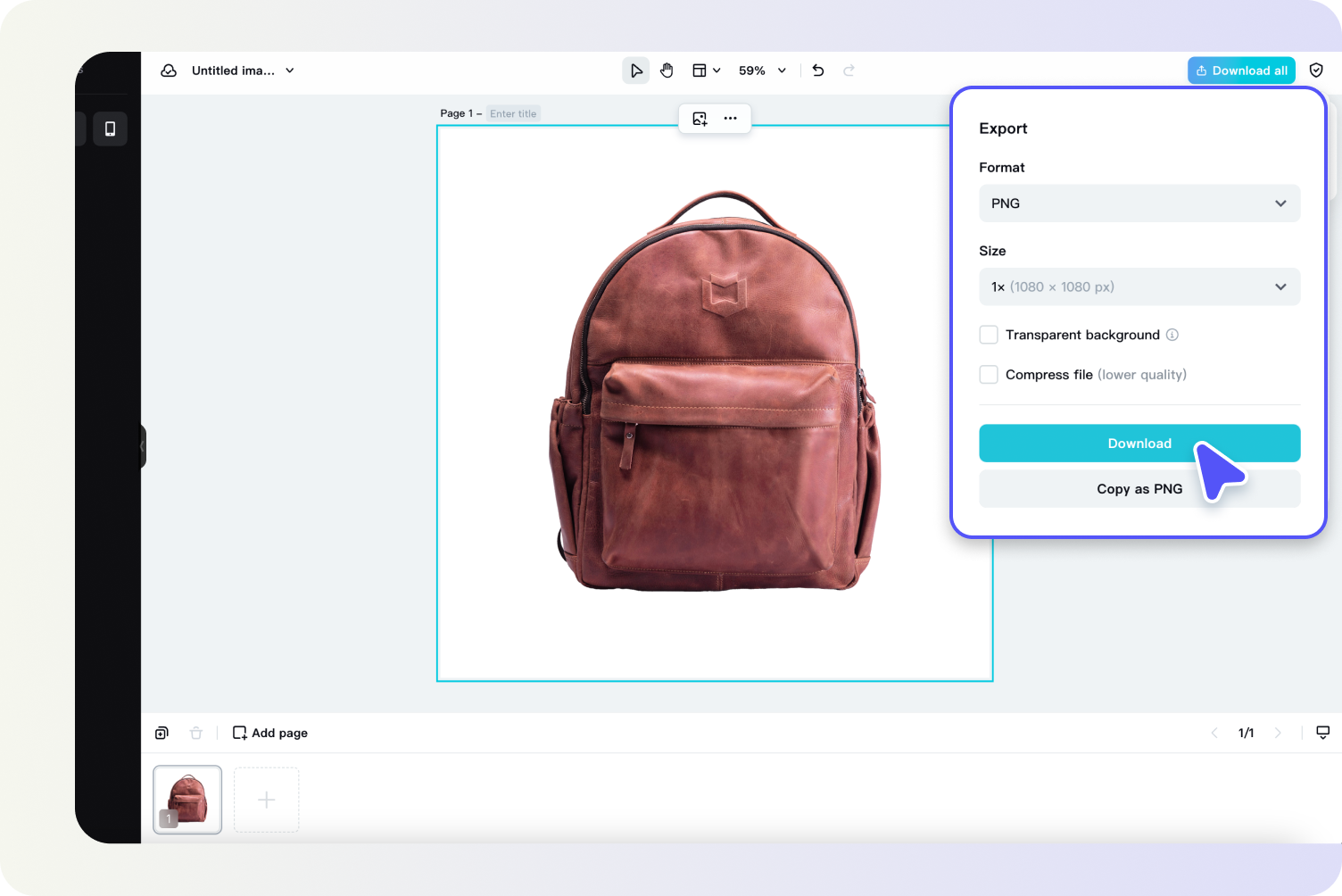Replace the image using the image icon above canvas

pyautogui.click(x=700, y=118)
